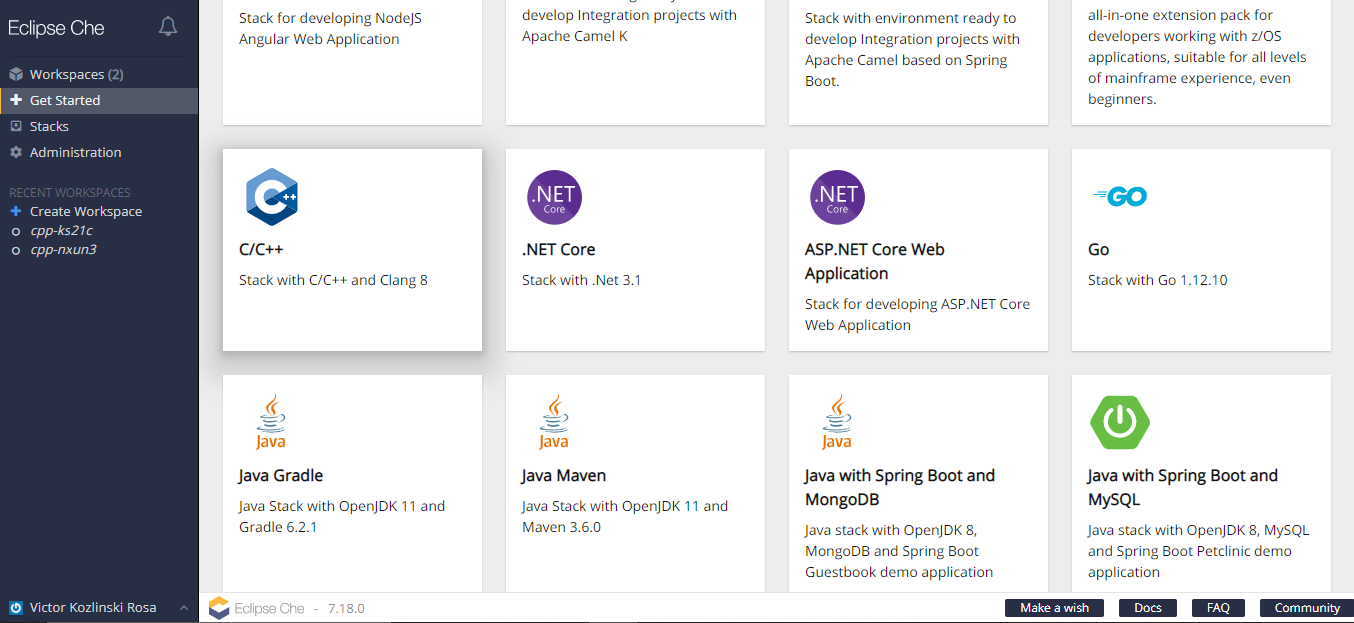The height and width of the screenshot is (623, 1354).
Task: Open the Docs footer button
Action: pyautogui.click(x=1148, y=608)
